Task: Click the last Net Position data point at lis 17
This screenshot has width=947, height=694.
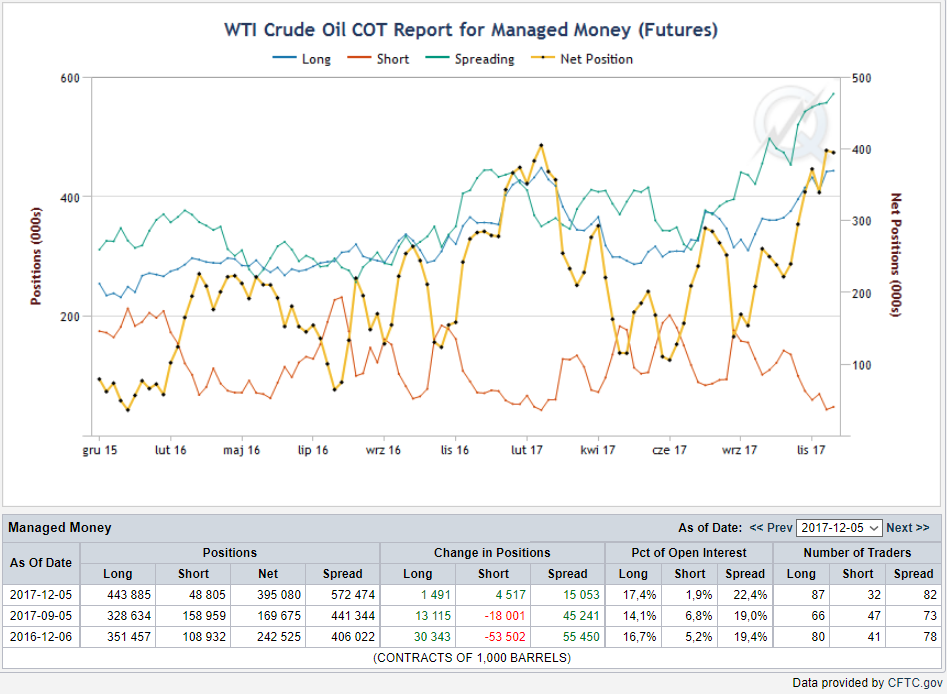Action: (833, 152)
